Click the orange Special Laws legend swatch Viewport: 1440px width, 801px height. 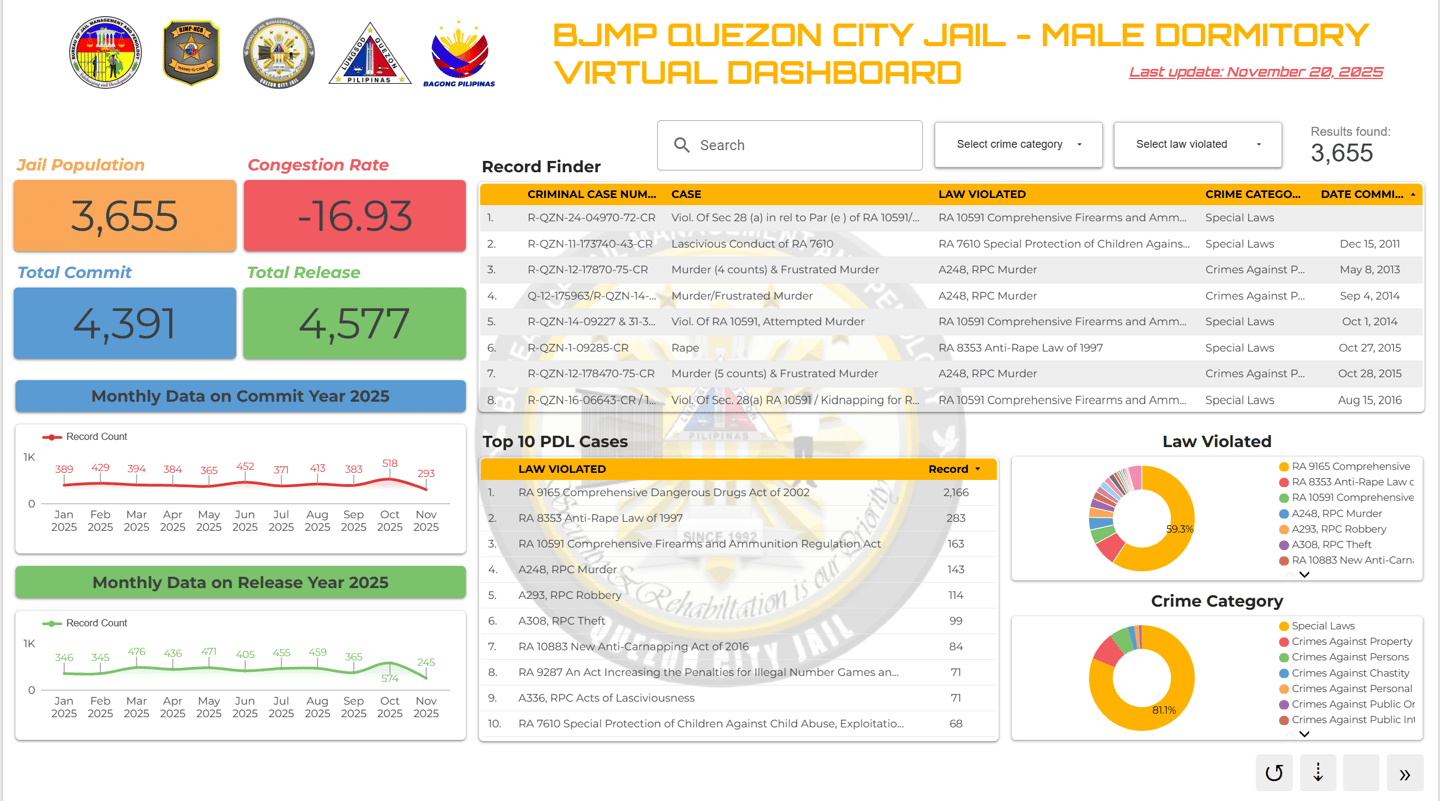click(x=1284, y=626)
